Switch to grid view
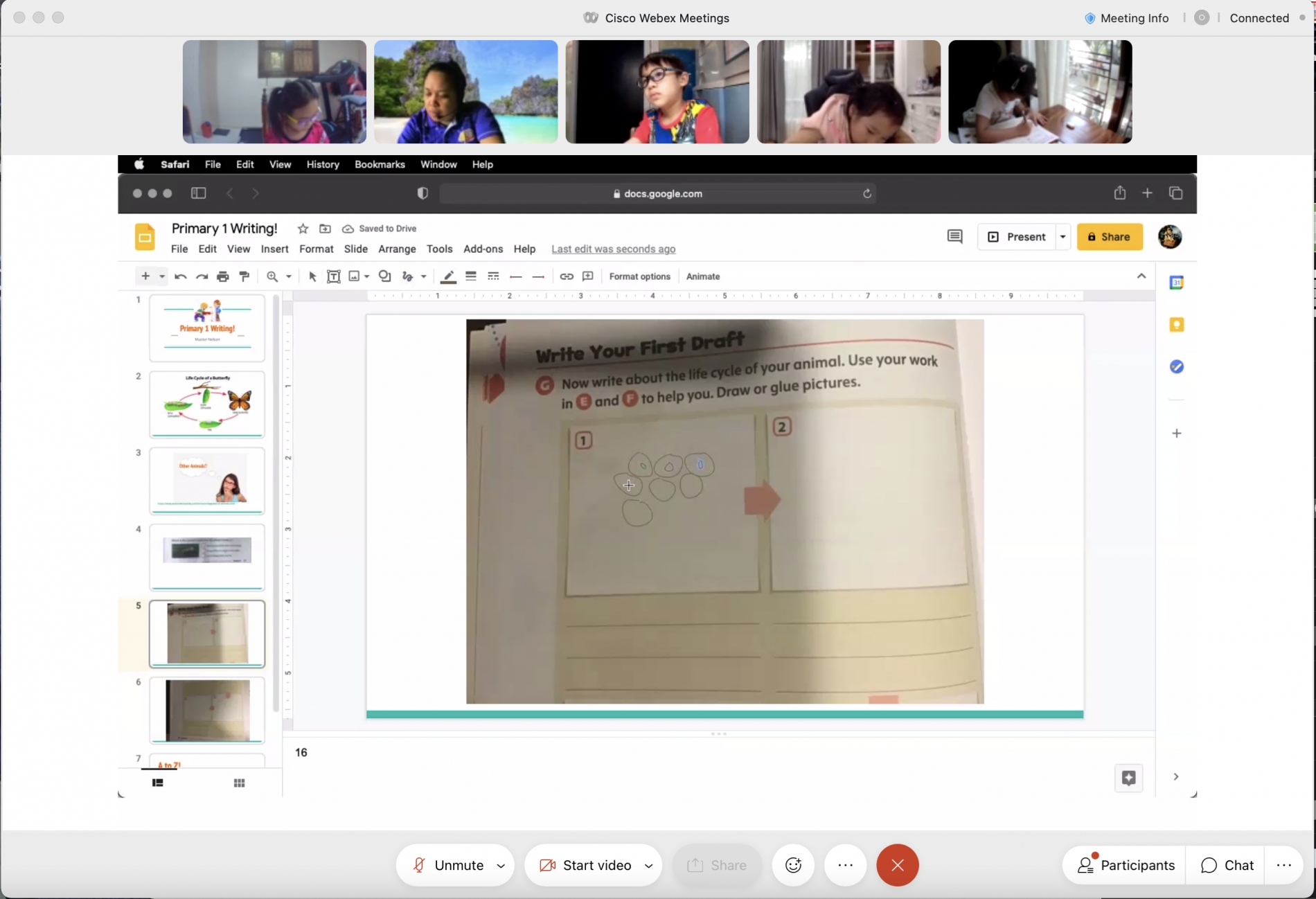This screenshot has width=1316, height=899. tap(240, 783)
